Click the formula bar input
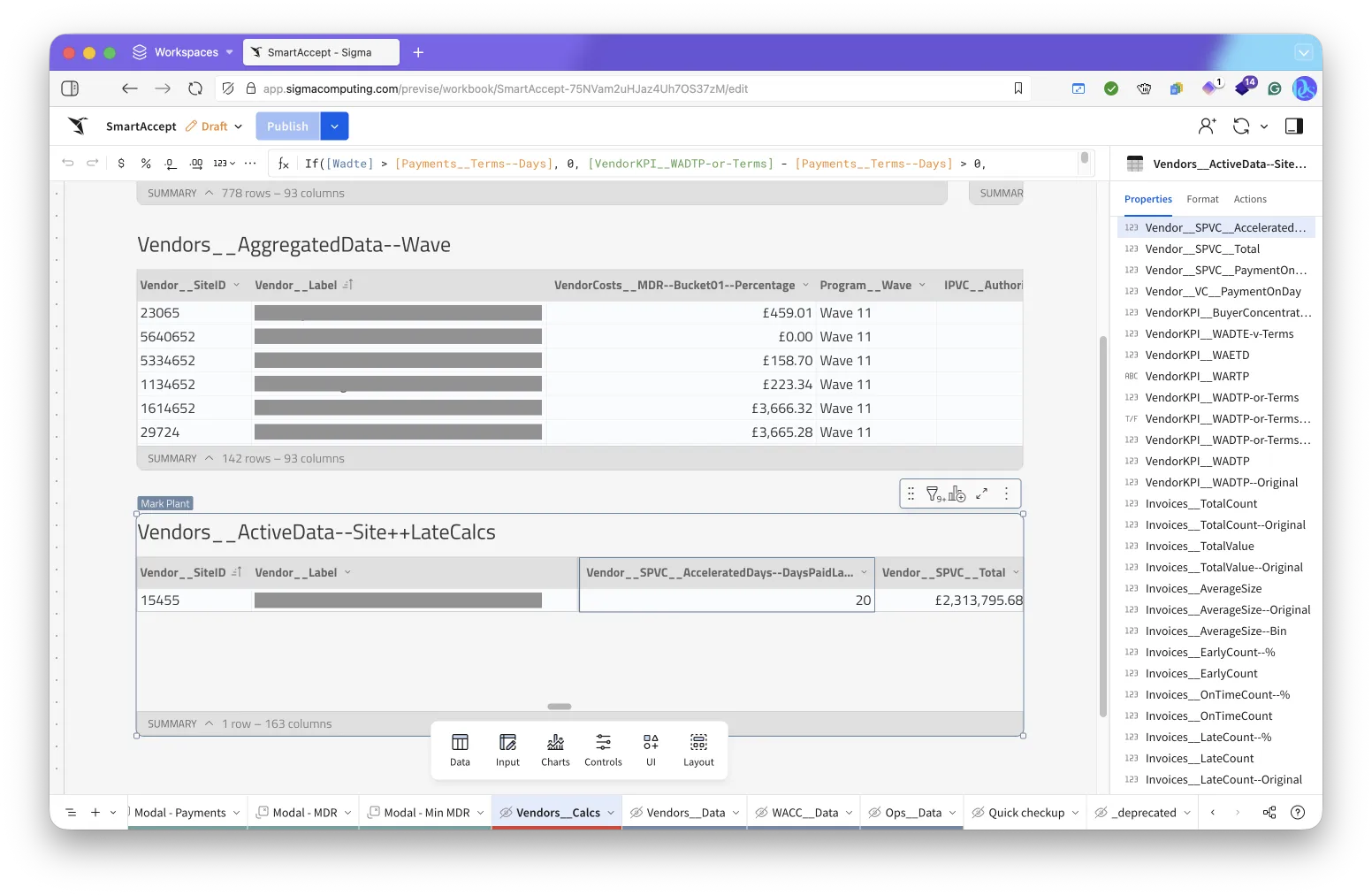 (690, 164)
